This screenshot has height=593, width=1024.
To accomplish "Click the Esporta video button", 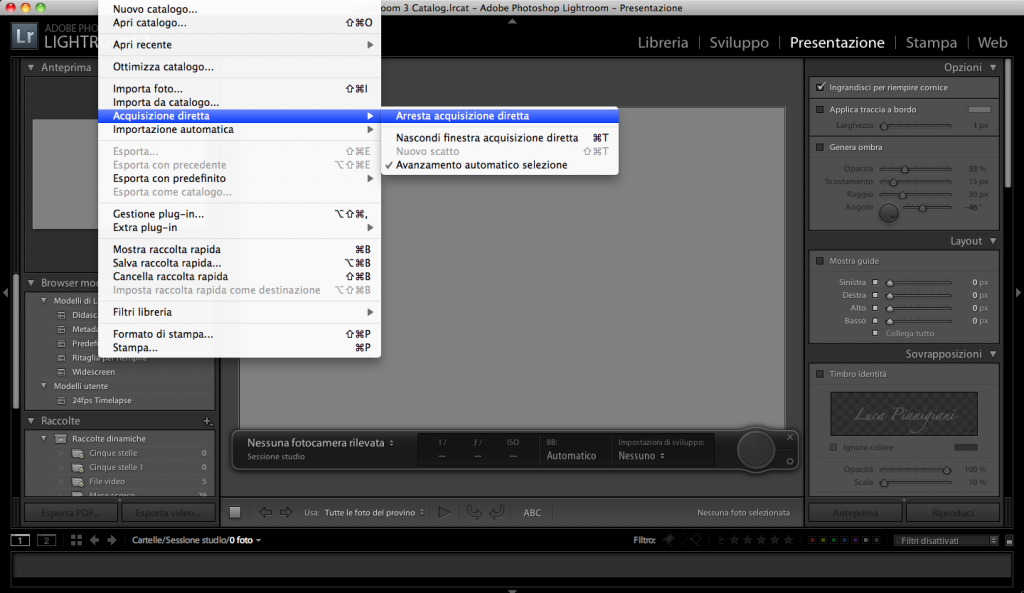I will pos(168,513).
